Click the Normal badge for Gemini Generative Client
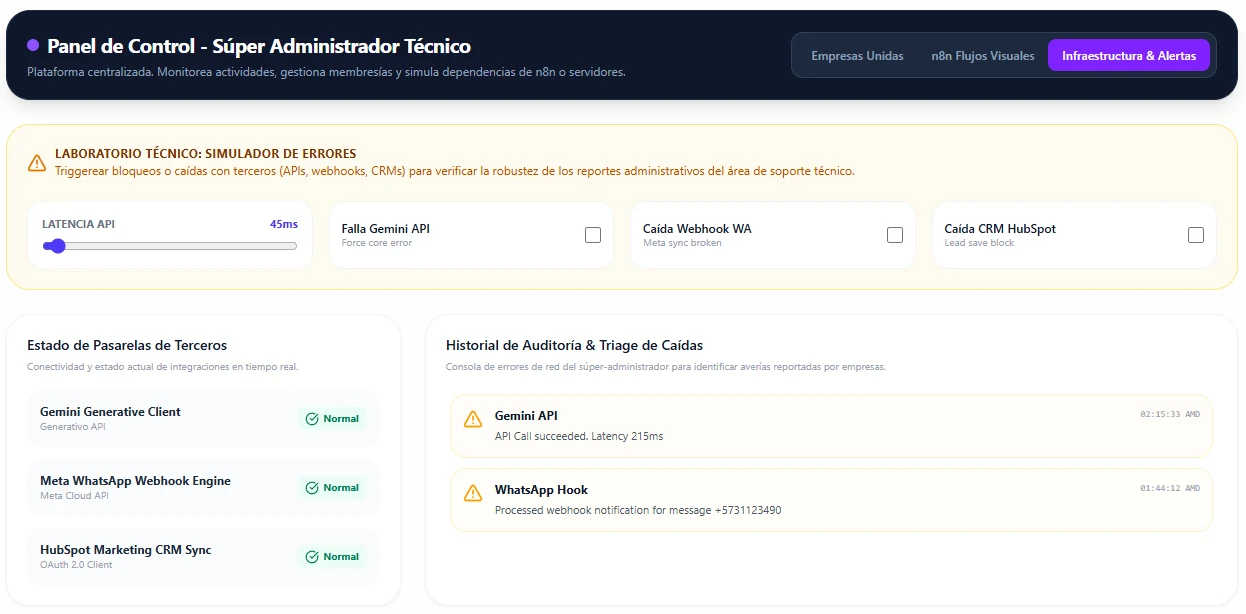 click(332, 419)
